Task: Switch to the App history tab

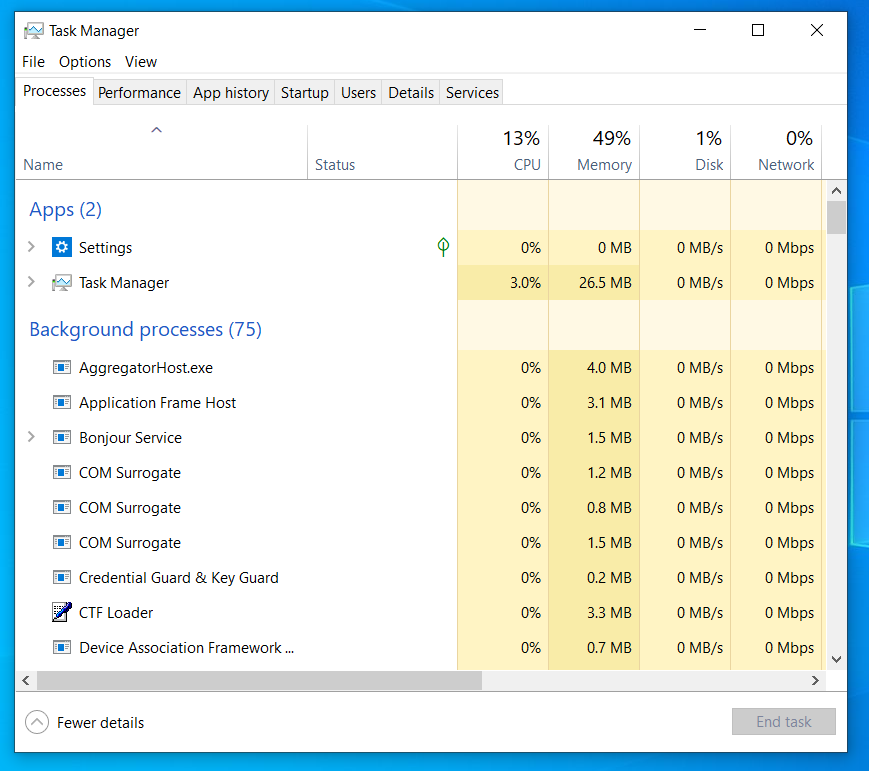Action: coord(231,93)
